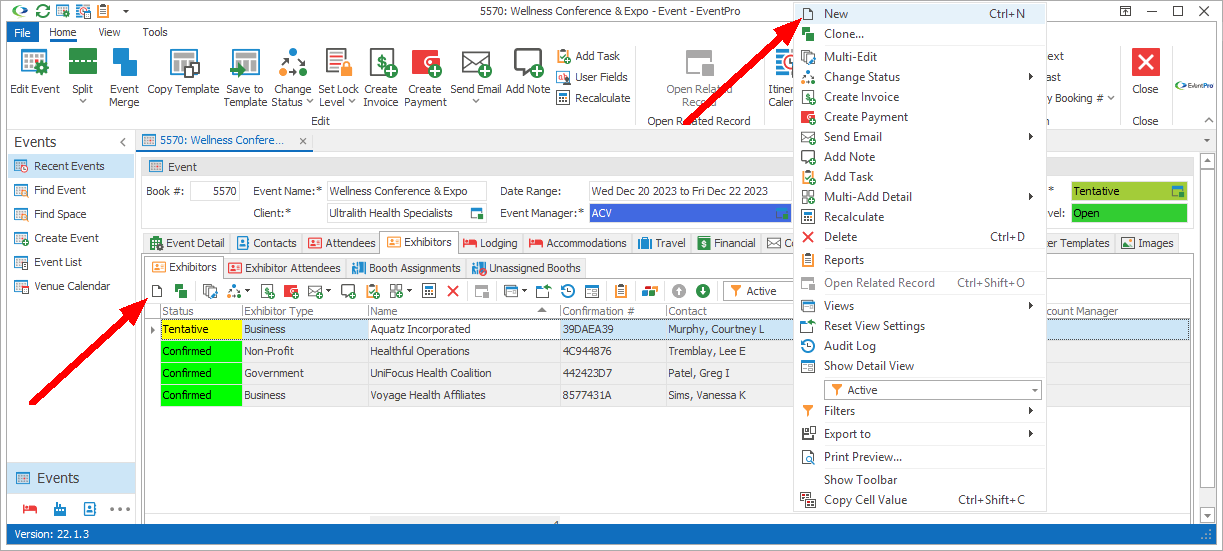The image size is (1223, 551).
Task: Open Find Event in the Events panel
Action: click(x=60, y=190)
